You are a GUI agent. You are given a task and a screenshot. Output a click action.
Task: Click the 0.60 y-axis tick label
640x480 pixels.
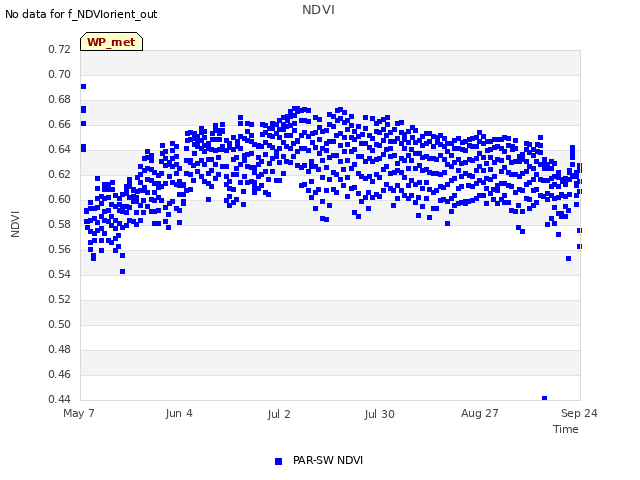click(x=60, y=200)
